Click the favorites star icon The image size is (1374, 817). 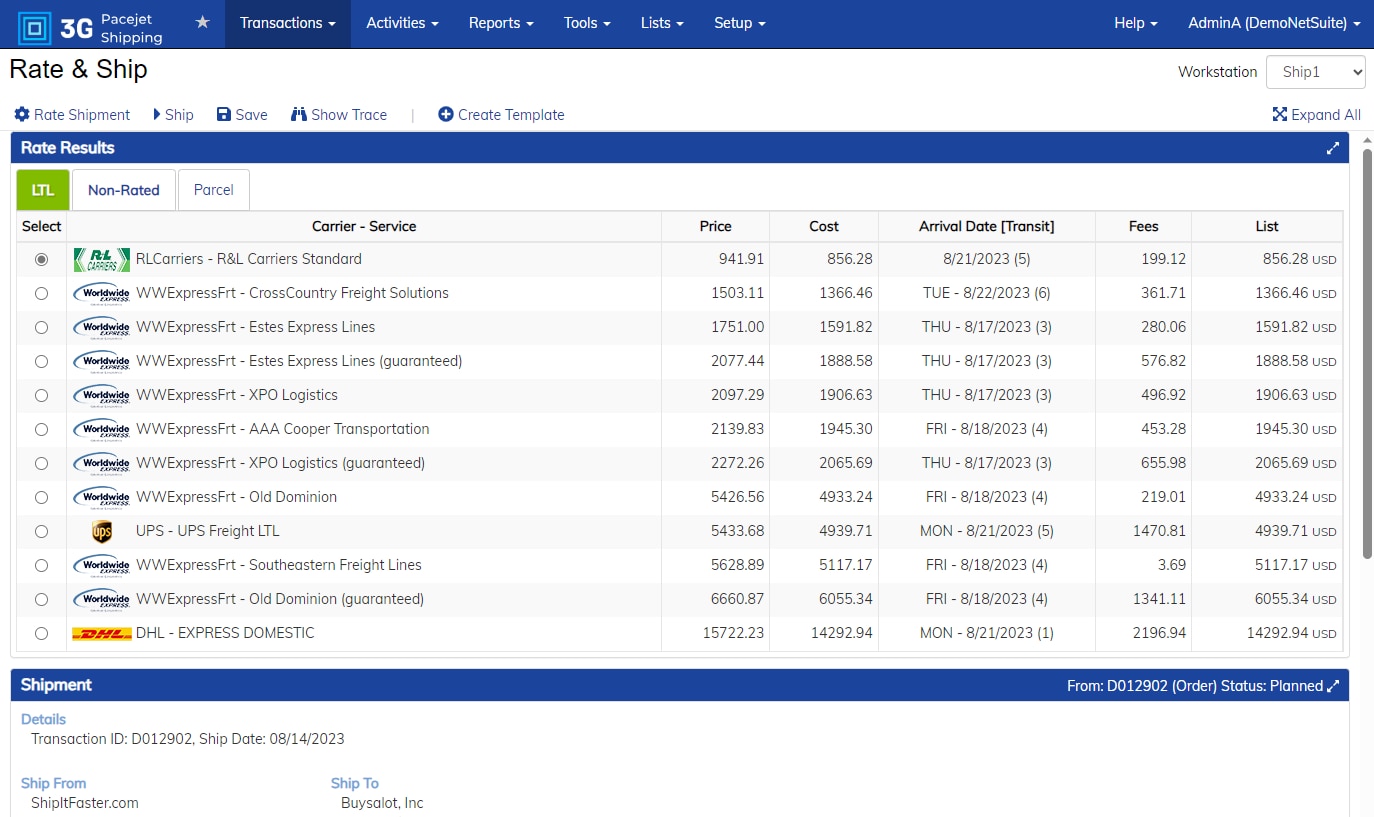click(202, 22)
